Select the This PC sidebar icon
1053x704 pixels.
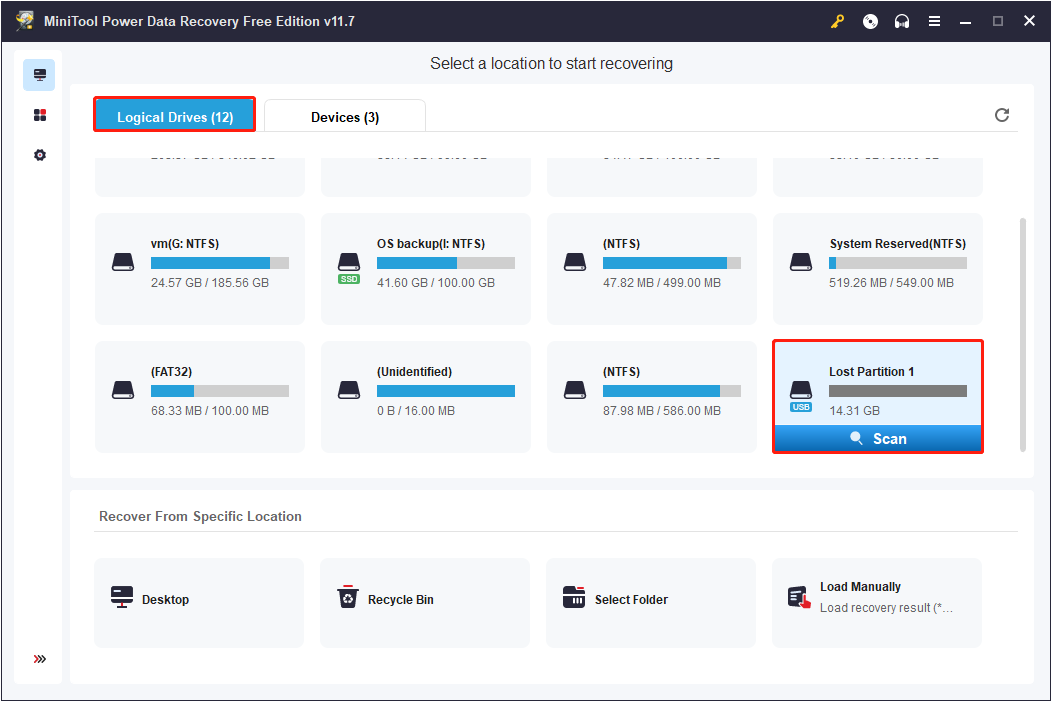[39, 75]
